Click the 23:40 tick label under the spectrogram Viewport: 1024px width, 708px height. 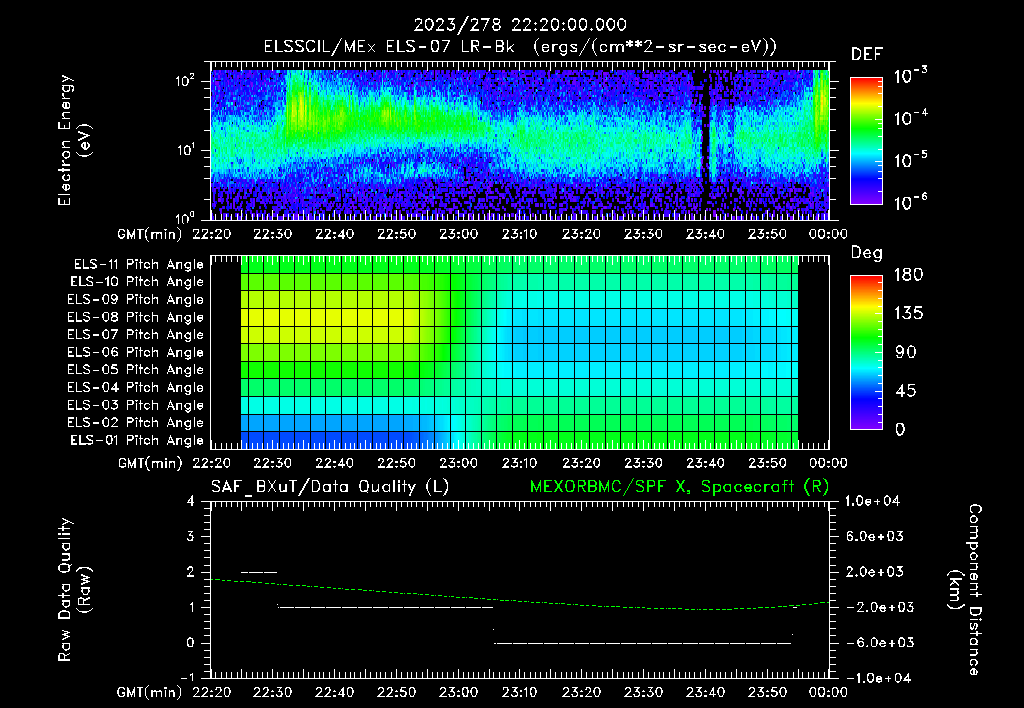[x=705, y=234]
